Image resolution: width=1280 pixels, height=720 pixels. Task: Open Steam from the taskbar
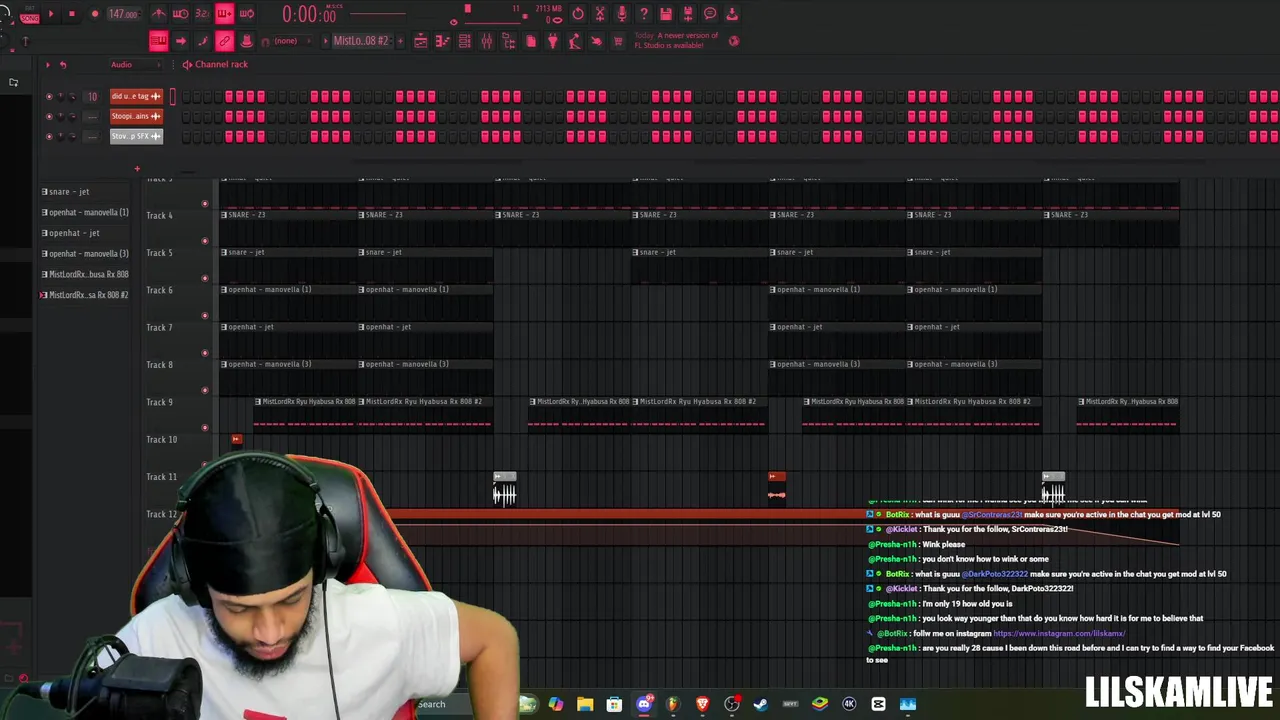click(x=761, y=704)
